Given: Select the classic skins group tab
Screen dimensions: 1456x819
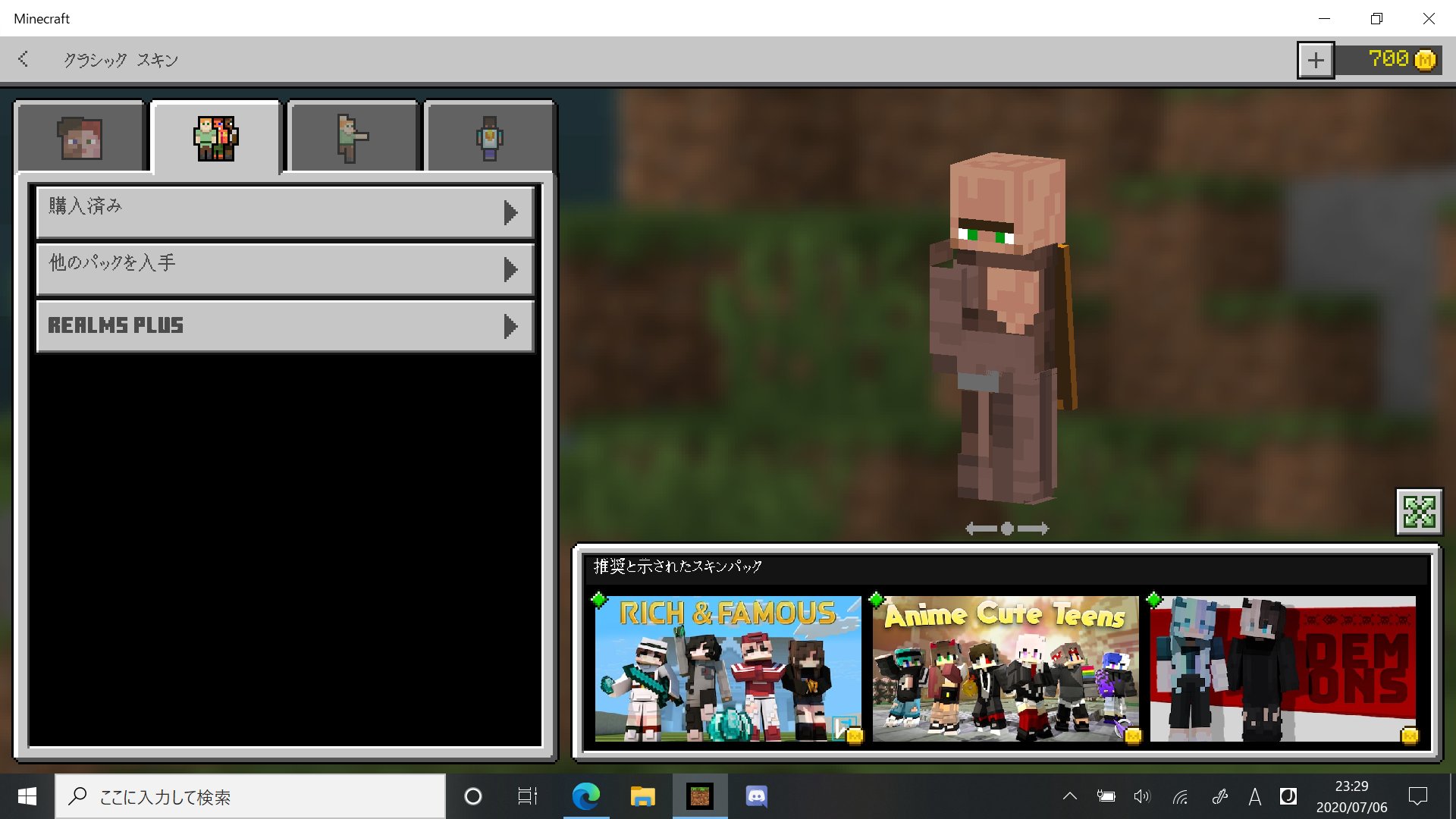Looking at the screenshot, I should coord(216,137).
